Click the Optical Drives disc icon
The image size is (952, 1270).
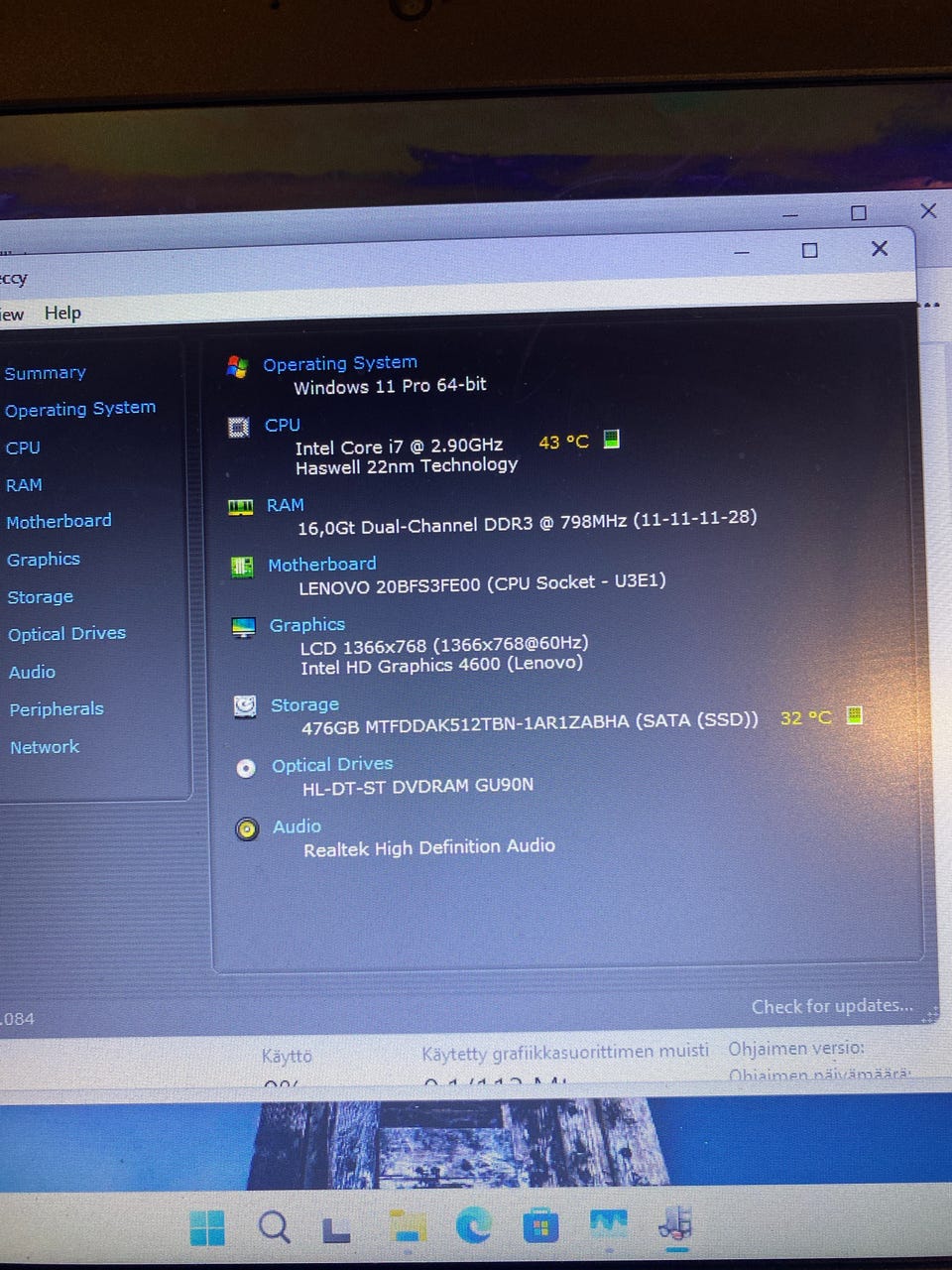[246, 768]
